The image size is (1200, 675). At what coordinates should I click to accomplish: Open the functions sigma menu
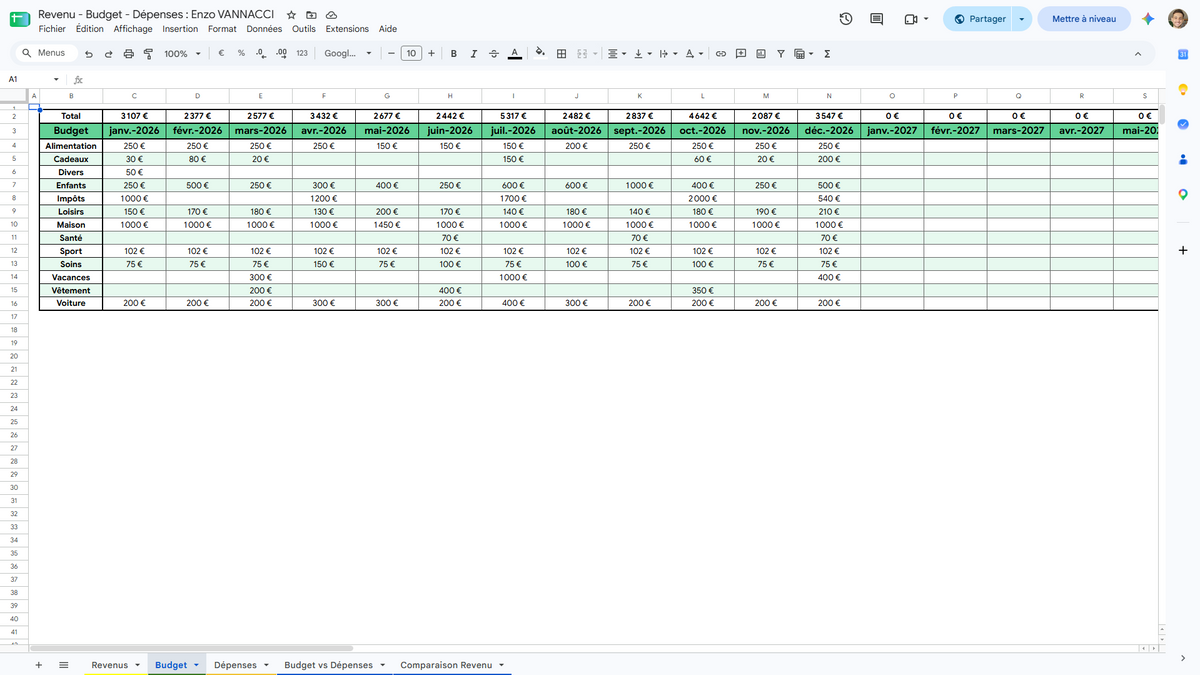point(827,54)
